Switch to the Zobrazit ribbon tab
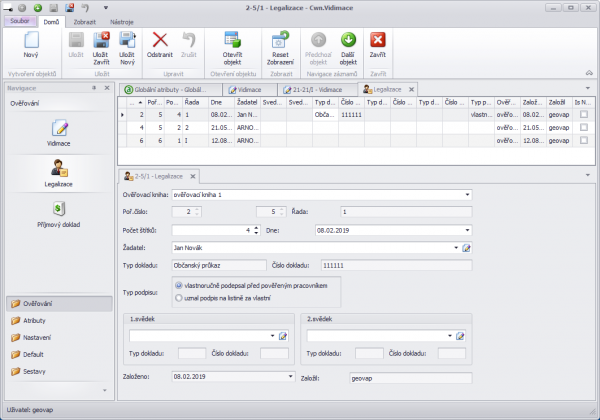The image size is (600, 420). pyautogui.click(x=83, y=19)
